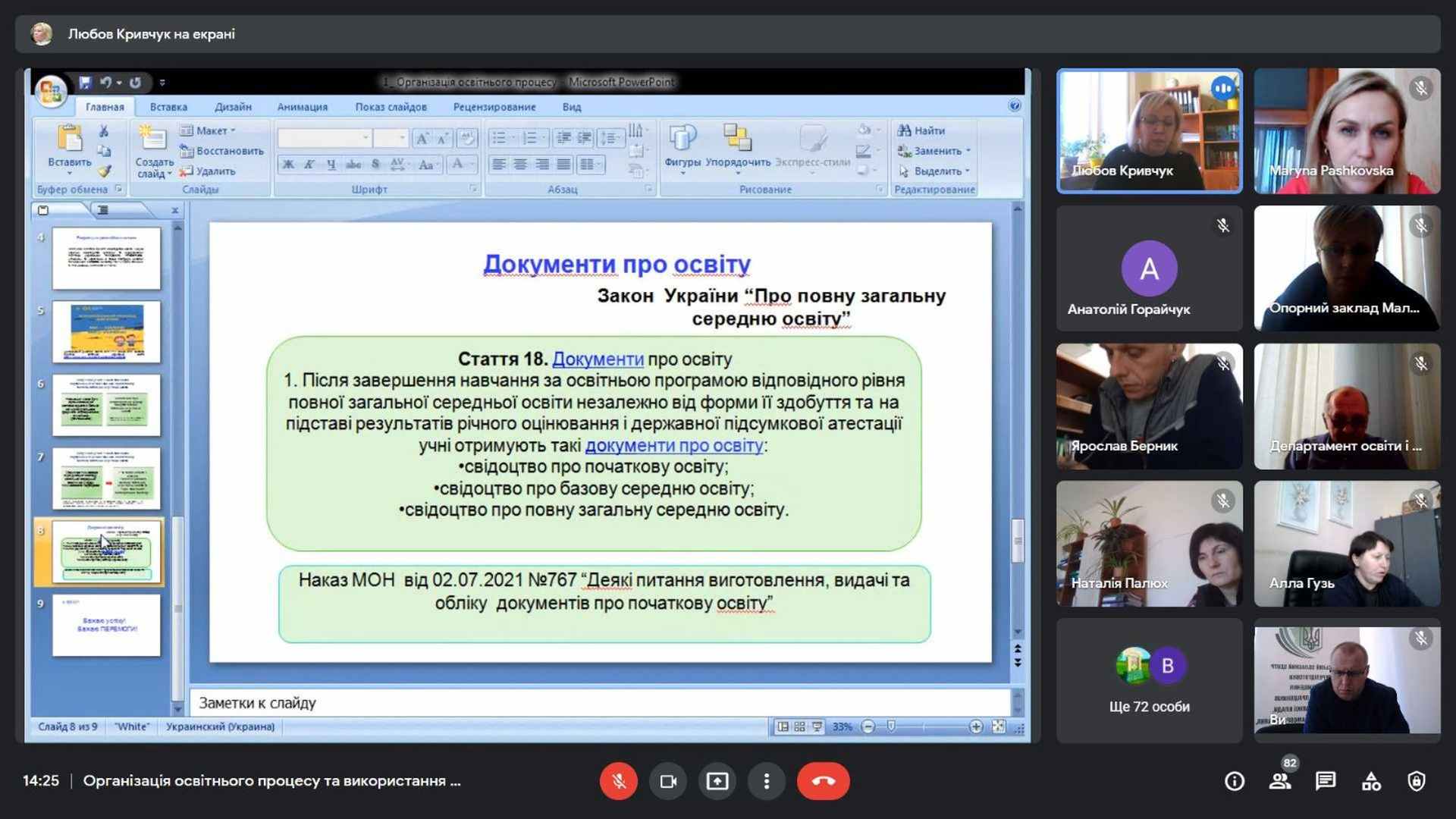This screenshot has height=819, width=1456.
Task: Open host controls shield icon
Action: [x=1417, y=781]
